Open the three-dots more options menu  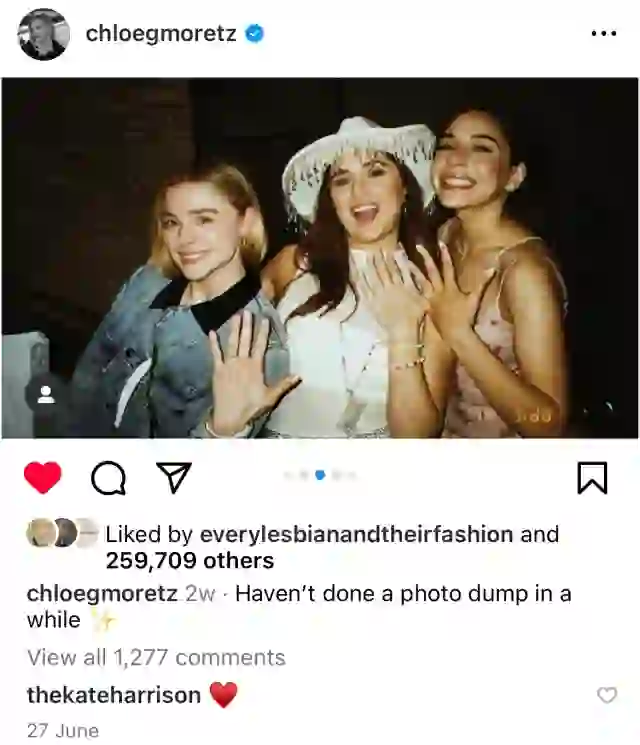[604, 33]
